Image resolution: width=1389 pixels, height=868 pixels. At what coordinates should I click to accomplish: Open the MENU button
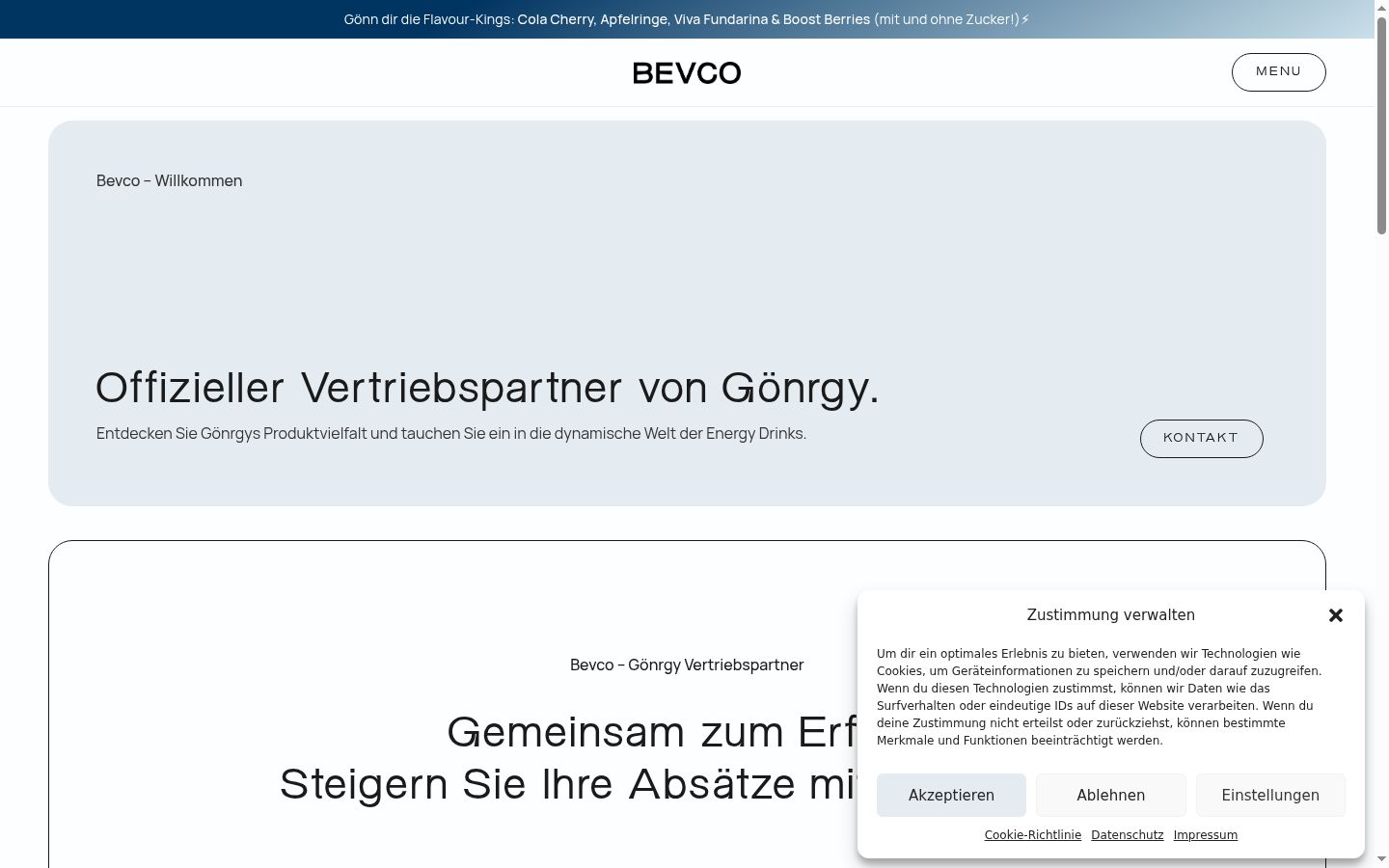(1279, 72)
